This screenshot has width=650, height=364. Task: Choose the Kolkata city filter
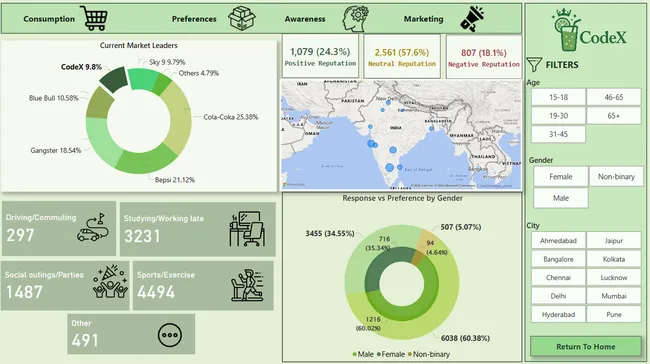[x=614, y=259]
